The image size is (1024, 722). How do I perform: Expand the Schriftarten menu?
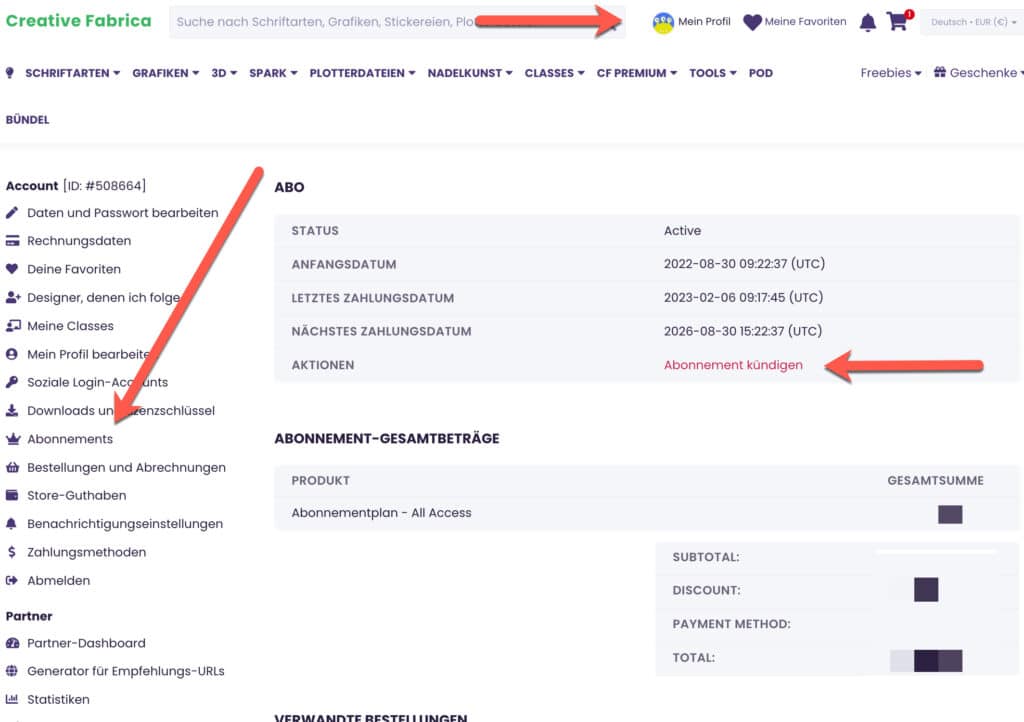[72, 73]
